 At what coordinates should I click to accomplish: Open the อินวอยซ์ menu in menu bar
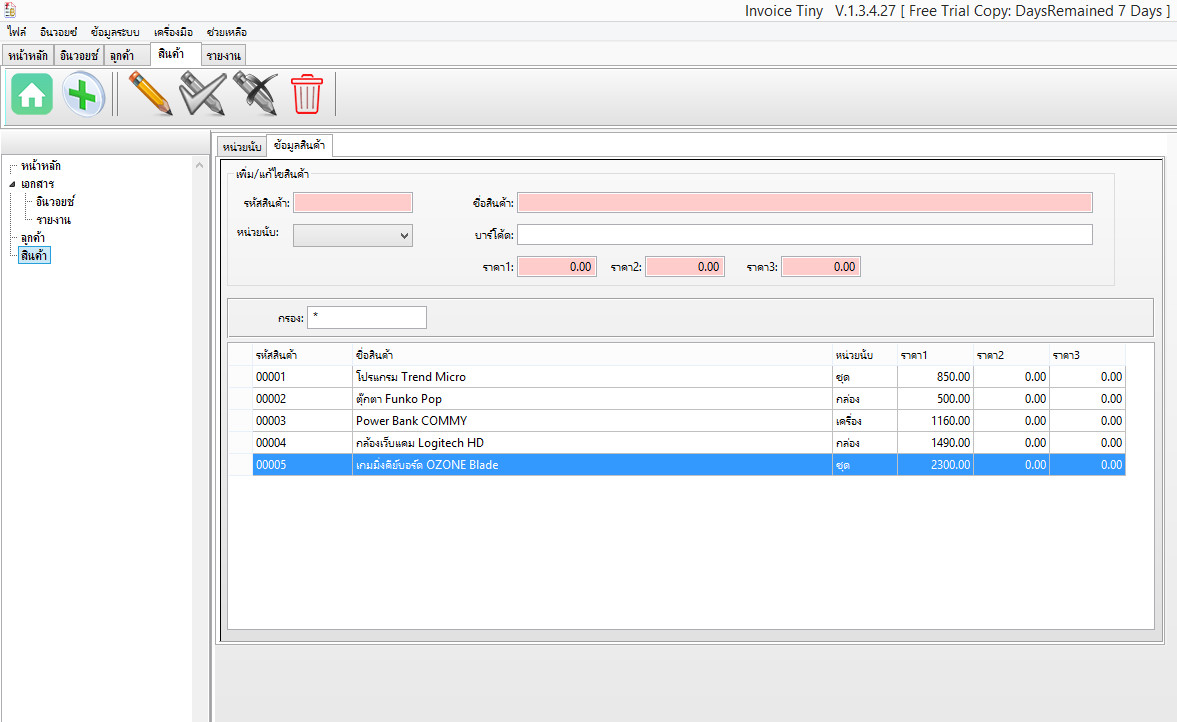point(59,32)
